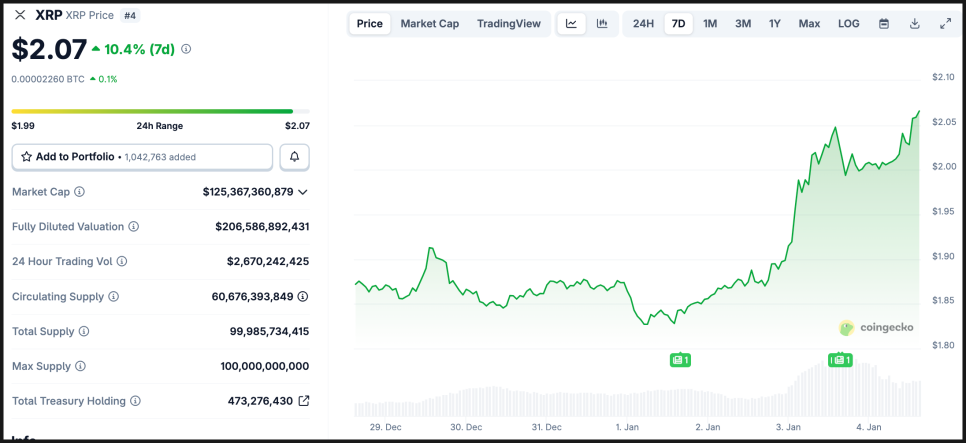Click the 24h Range progress bar
The height and width of the screenshot is (443, 966).
[160, 111]
